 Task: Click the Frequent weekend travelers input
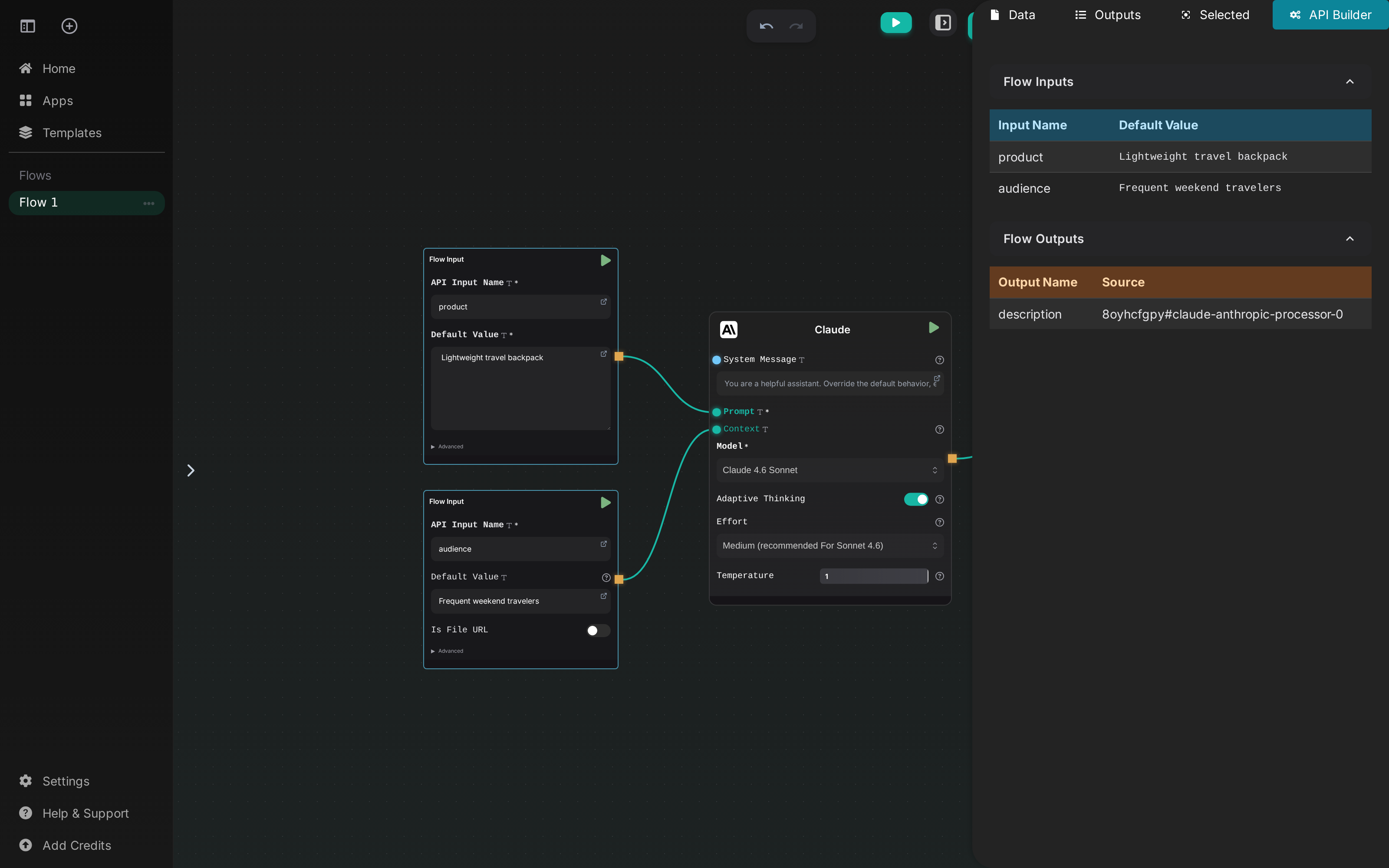(x=520, y=602)
